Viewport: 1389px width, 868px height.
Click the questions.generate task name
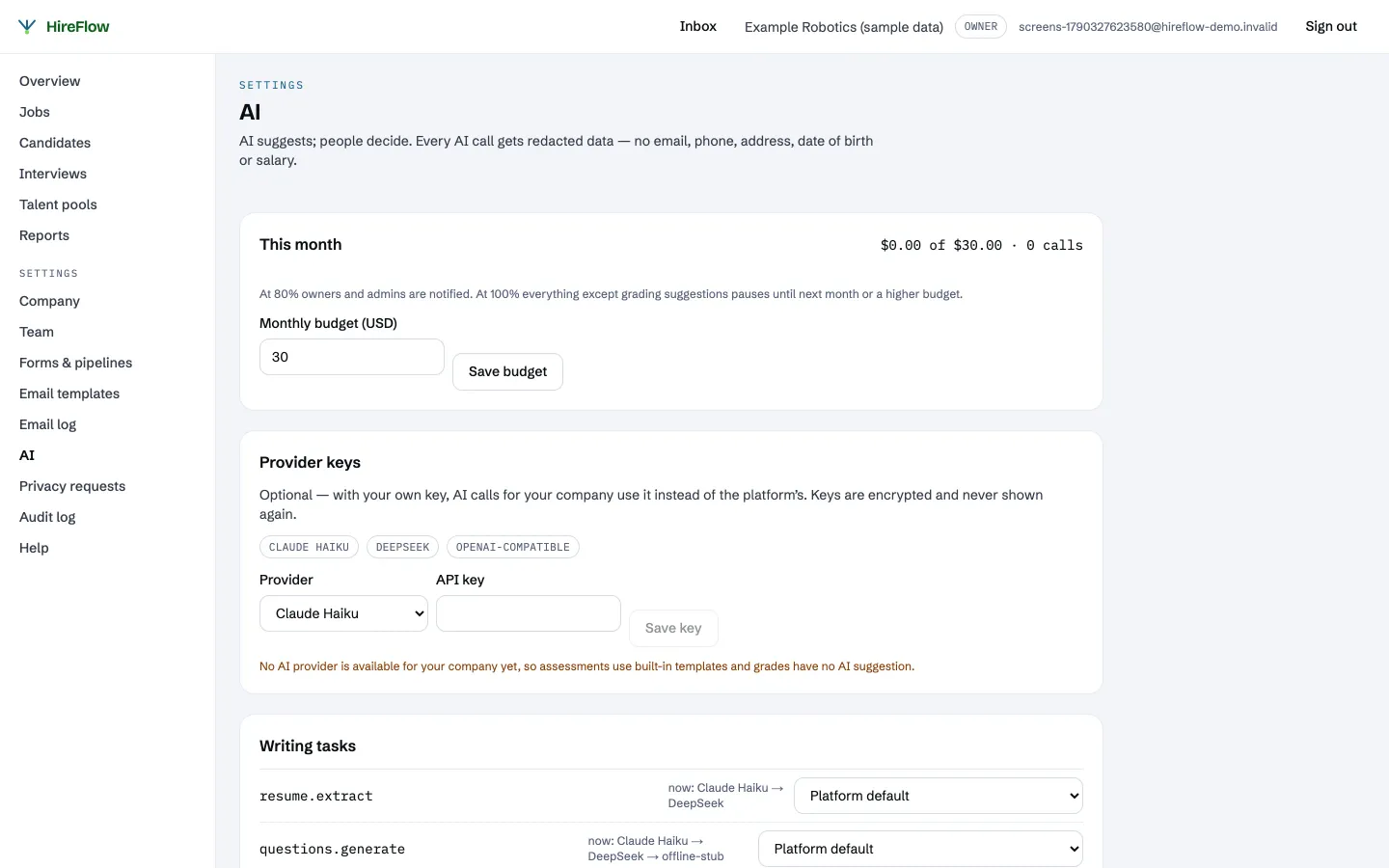coord(332,850)
